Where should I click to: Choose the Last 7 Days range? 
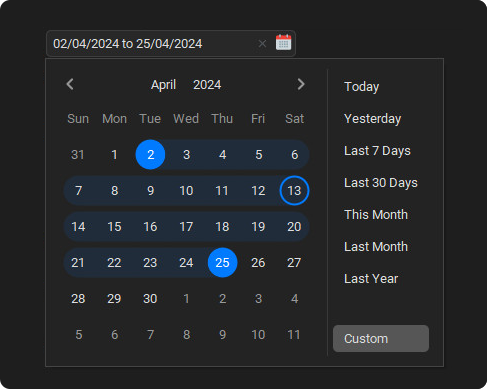pyautogui.click(x=377, y=151)
